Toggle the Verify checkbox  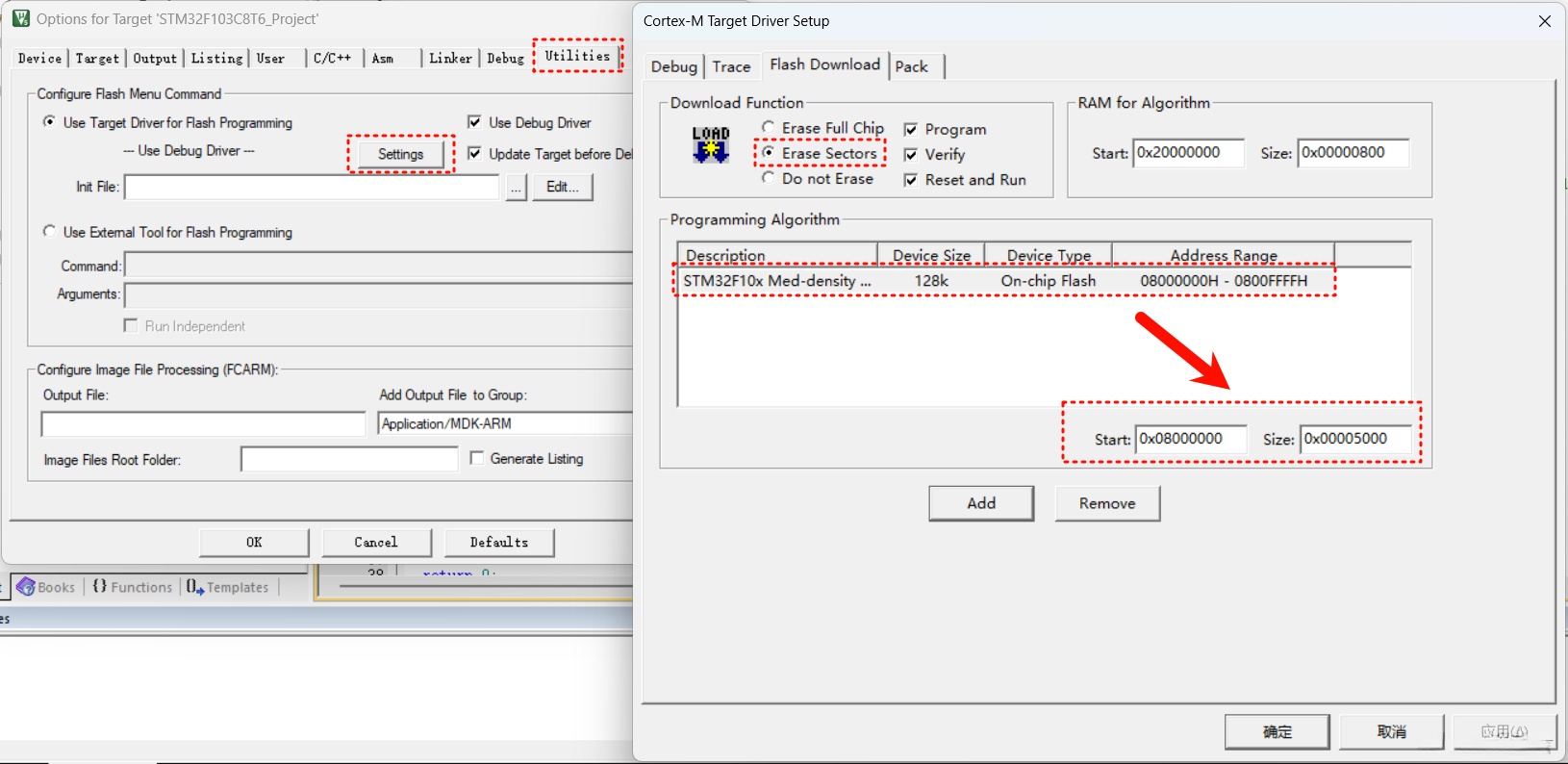point(911,154)
